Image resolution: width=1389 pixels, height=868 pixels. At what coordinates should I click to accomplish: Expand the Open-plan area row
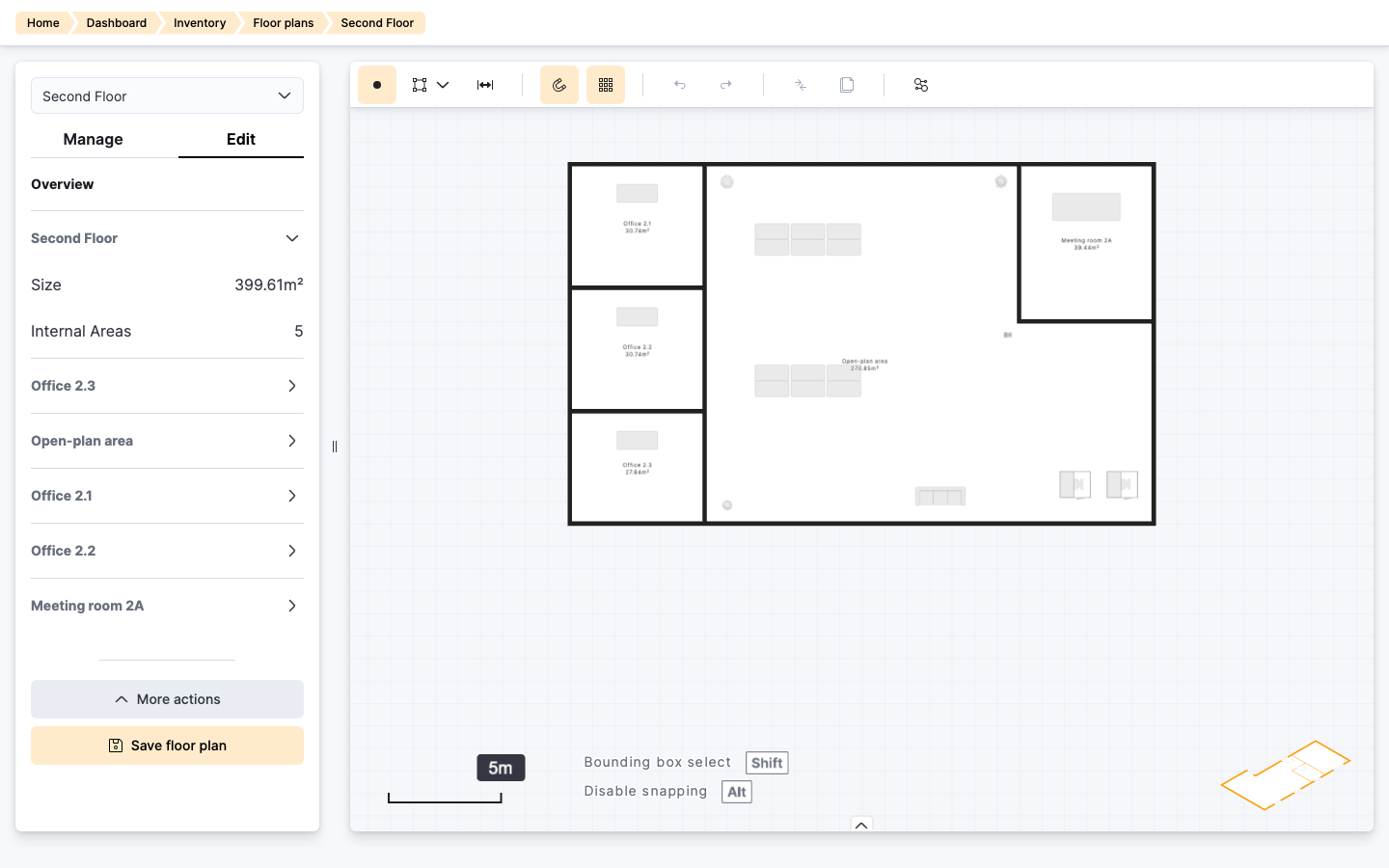167,441
